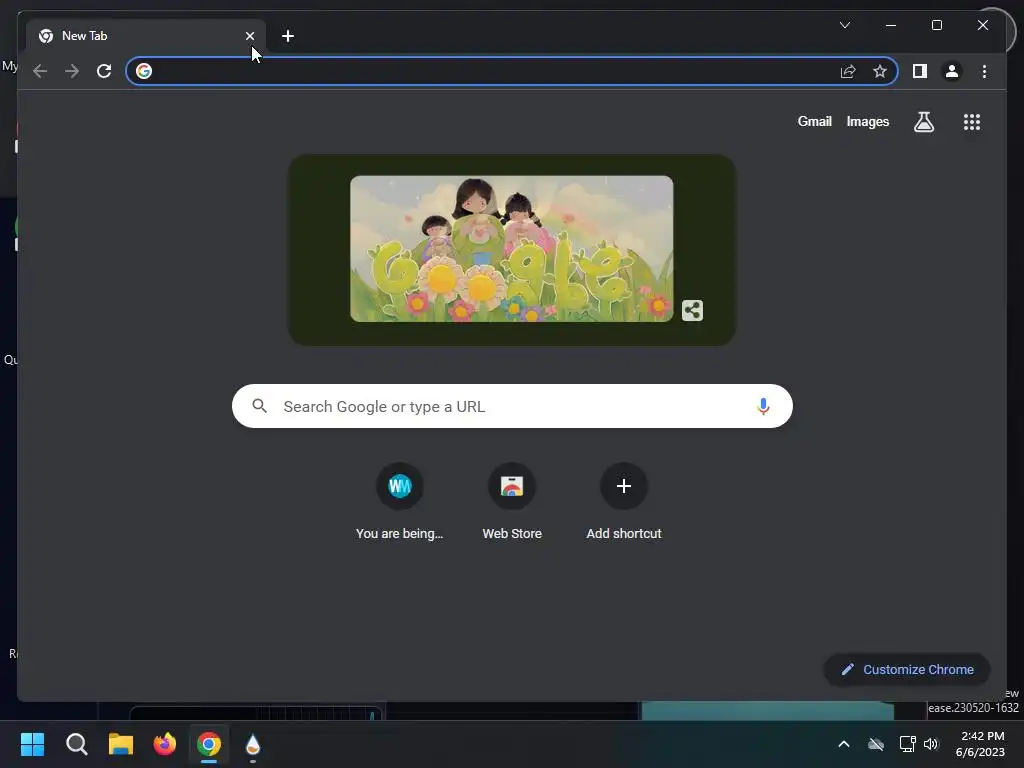The image size is (1024, 768).
Task: Open the You are being... shortcut
Action: click(400, 501)
